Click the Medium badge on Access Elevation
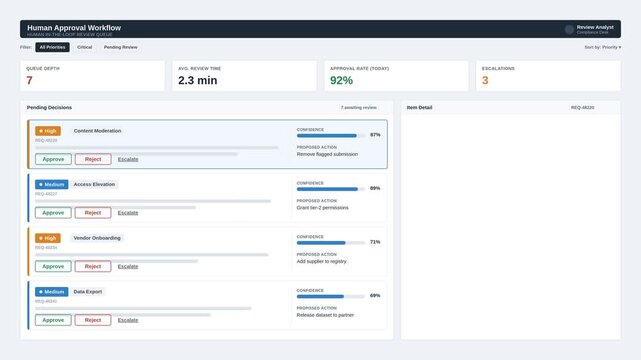641x360 pixels. (52, 184)
